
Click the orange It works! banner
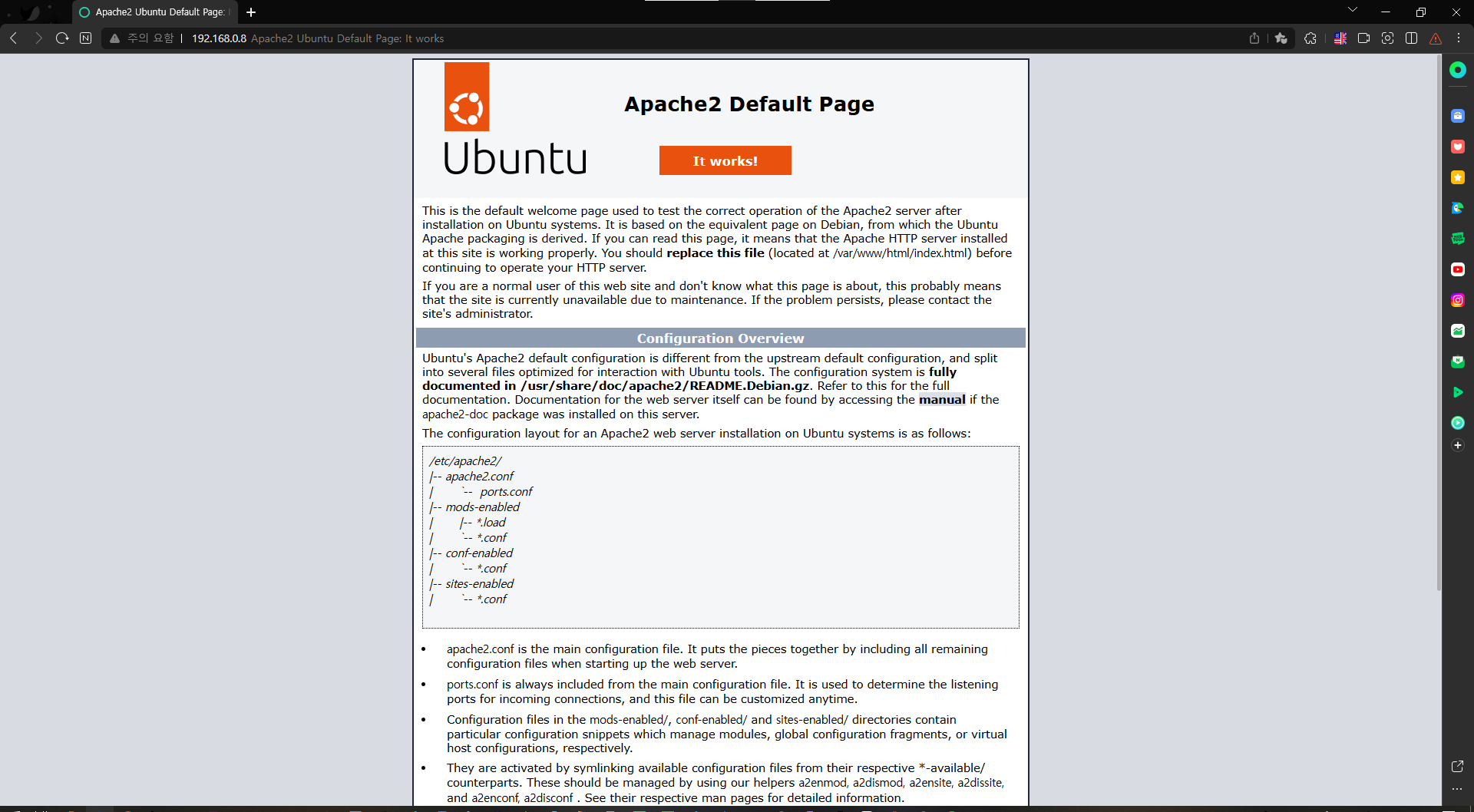coord(725,160)
